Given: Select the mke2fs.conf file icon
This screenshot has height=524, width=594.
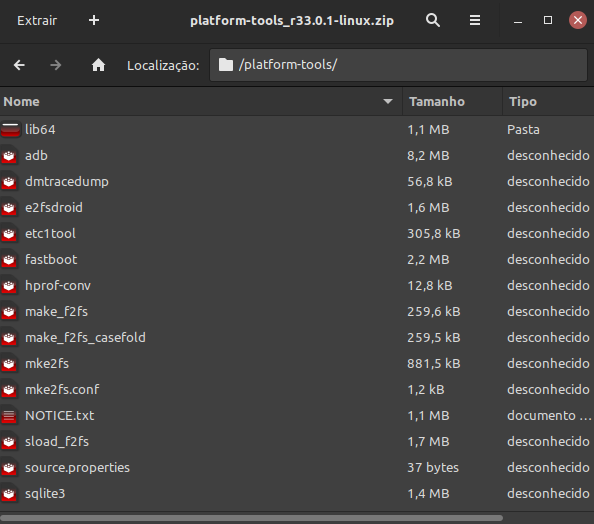Looking at the screenshot, I should point(9,390).
